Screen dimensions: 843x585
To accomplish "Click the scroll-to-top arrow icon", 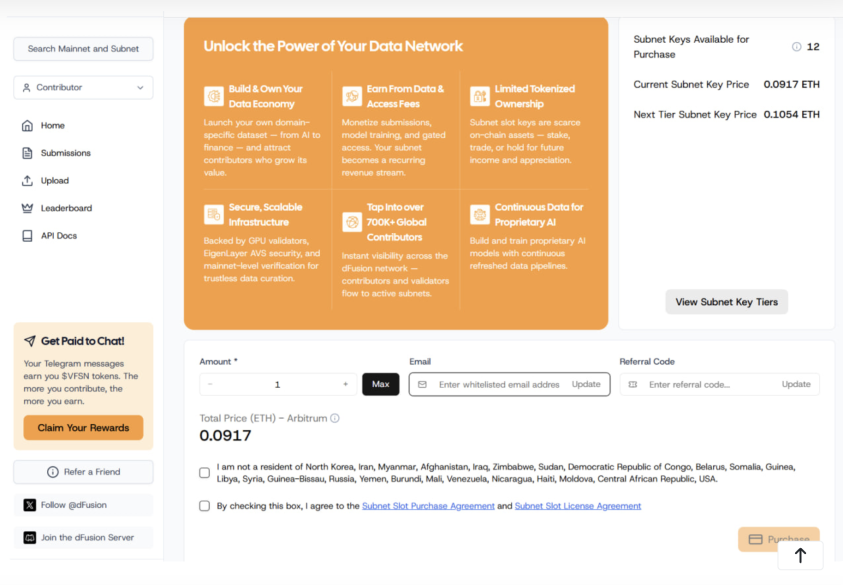I will point(800,555).
